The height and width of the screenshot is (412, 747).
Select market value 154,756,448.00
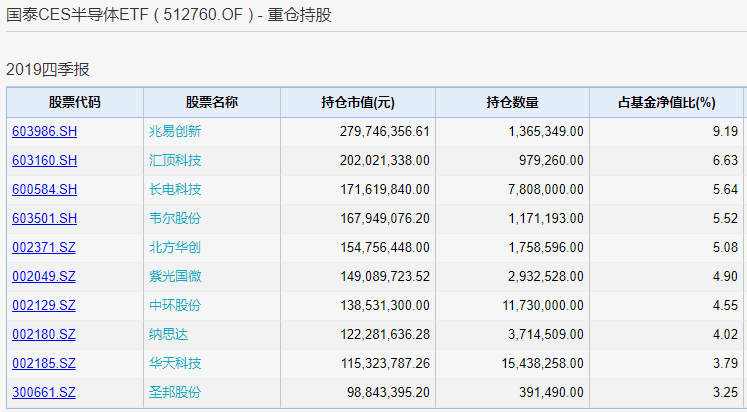point(385,248)
